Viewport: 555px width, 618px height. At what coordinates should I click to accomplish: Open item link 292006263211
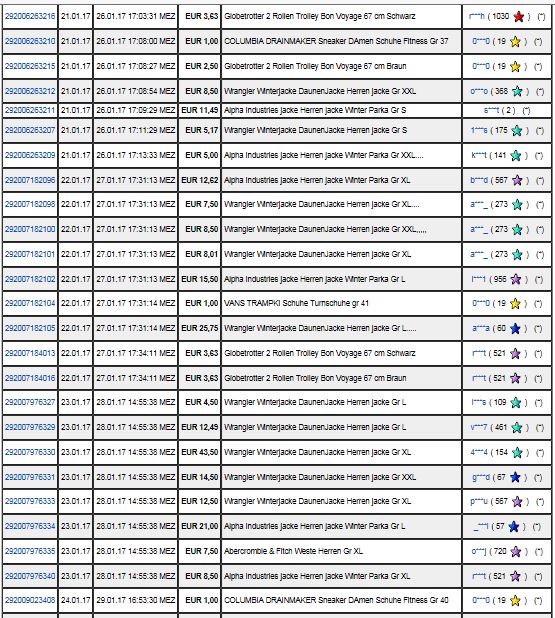(30, 110)
